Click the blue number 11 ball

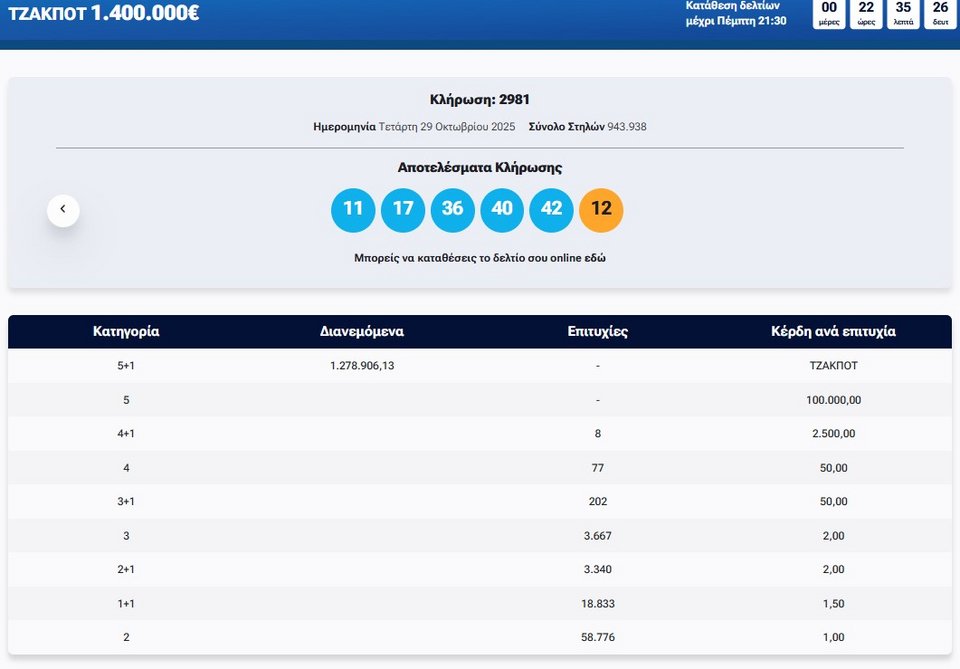pyautogui.click(x=353, y=209)
